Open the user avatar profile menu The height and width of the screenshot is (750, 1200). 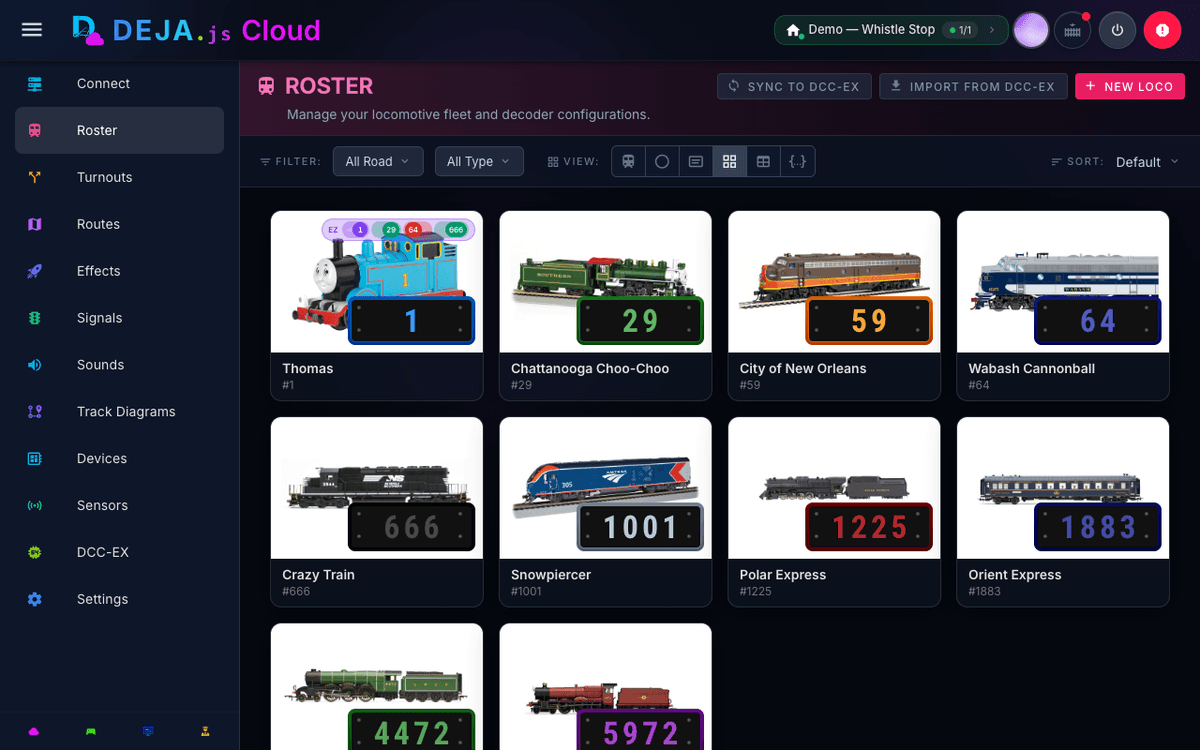pos(1031,30)
